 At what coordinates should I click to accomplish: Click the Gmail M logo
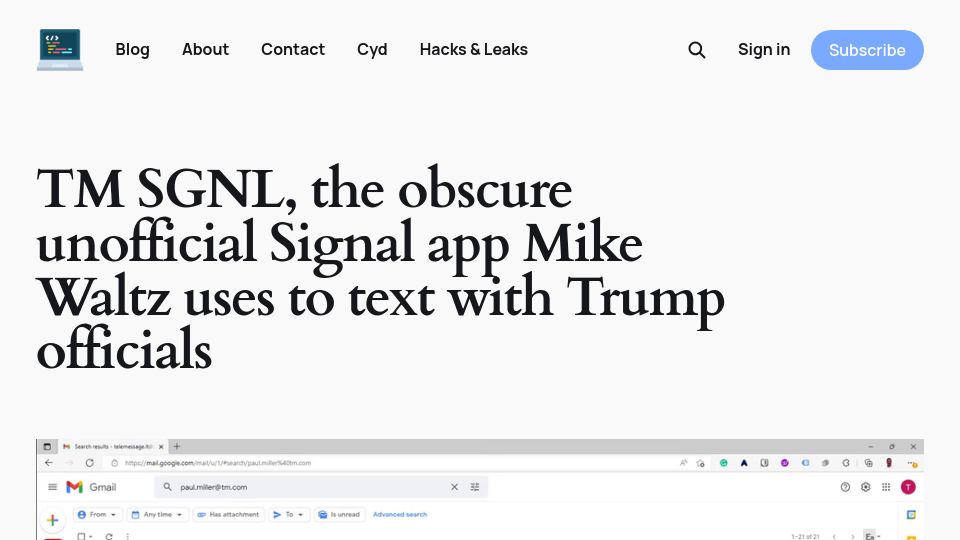coord(74,487)
